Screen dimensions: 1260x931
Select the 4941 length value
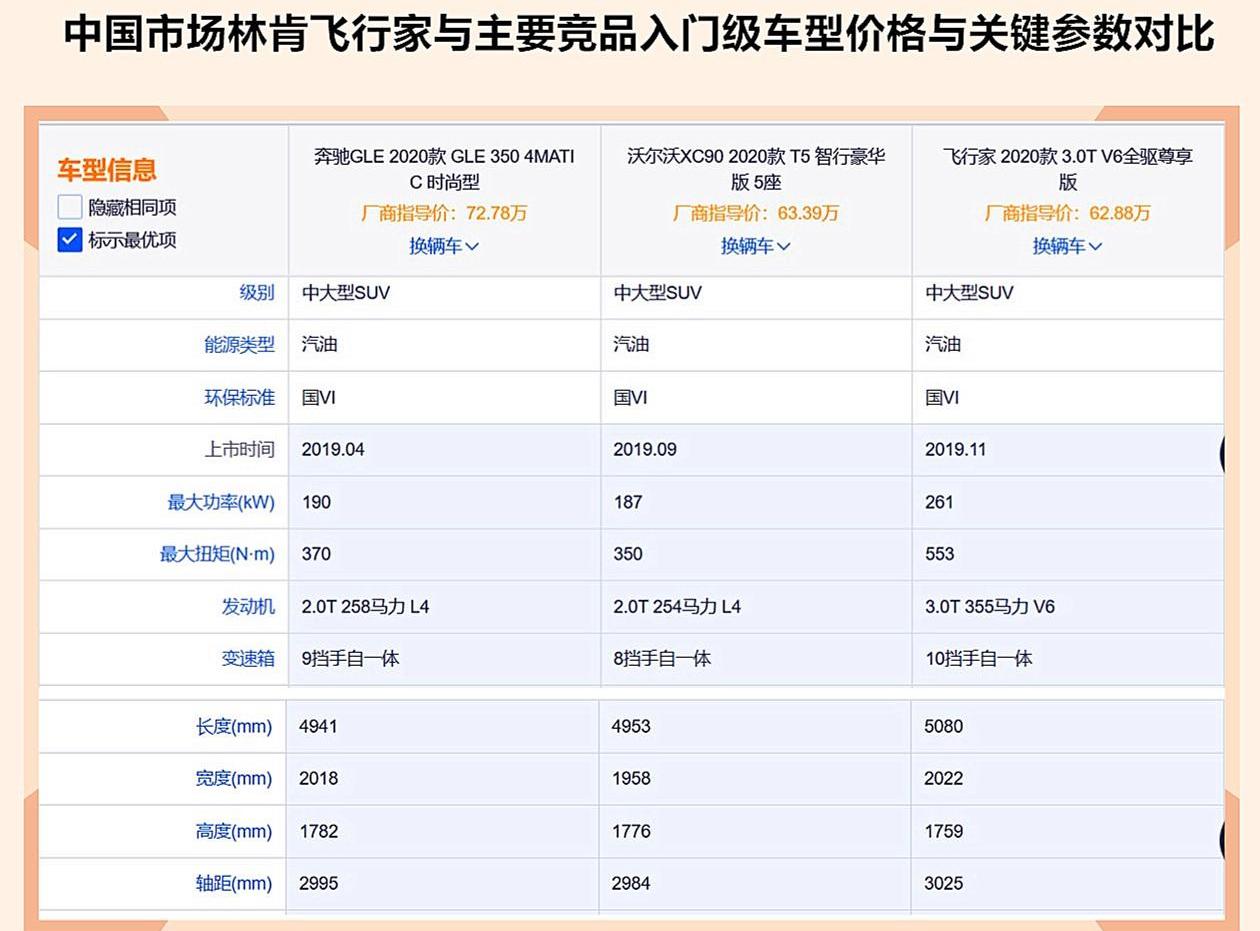318,726
